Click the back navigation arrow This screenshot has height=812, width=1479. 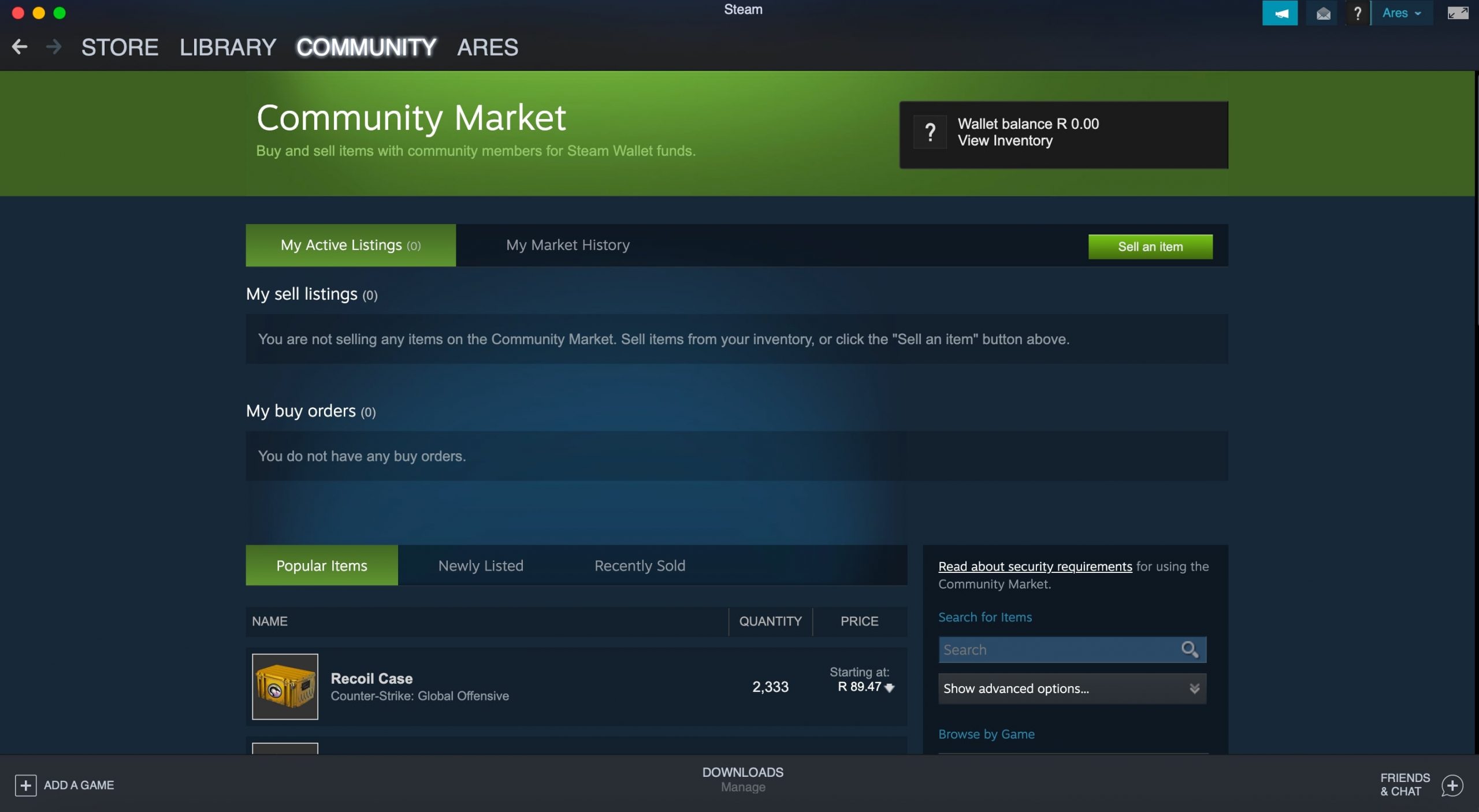pyautogui.click(x=20, y=47)
